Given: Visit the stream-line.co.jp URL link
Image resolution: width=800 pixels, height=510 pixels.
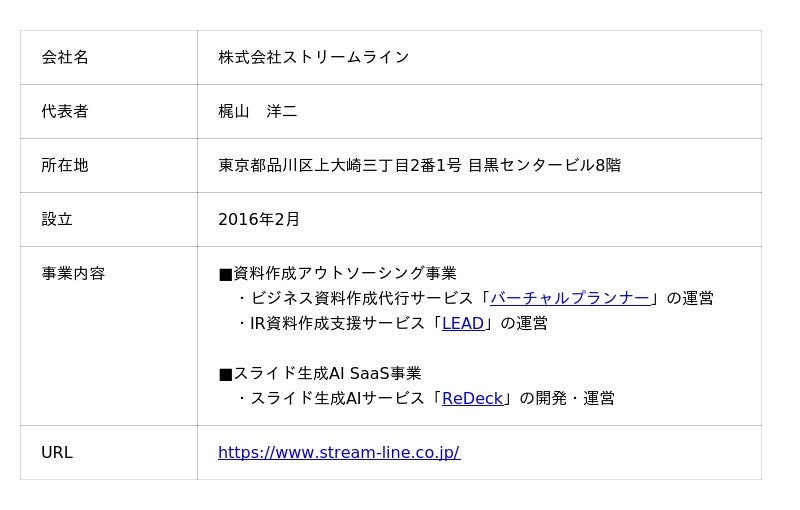Looking at the screenshot, I should (x=338, y=452).
